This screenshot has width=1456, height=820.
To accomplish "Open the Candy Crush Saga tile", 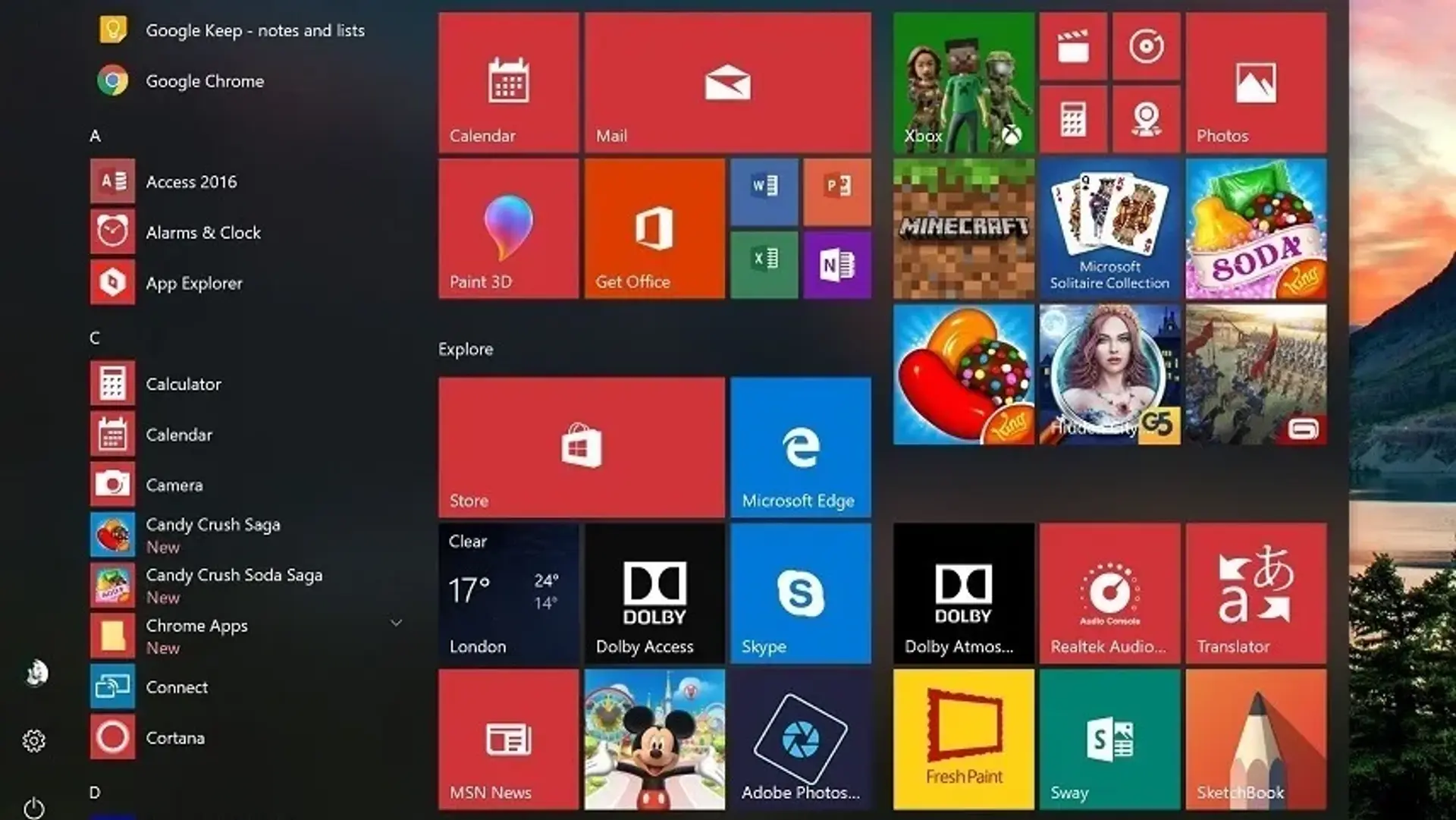I will 964,375.
